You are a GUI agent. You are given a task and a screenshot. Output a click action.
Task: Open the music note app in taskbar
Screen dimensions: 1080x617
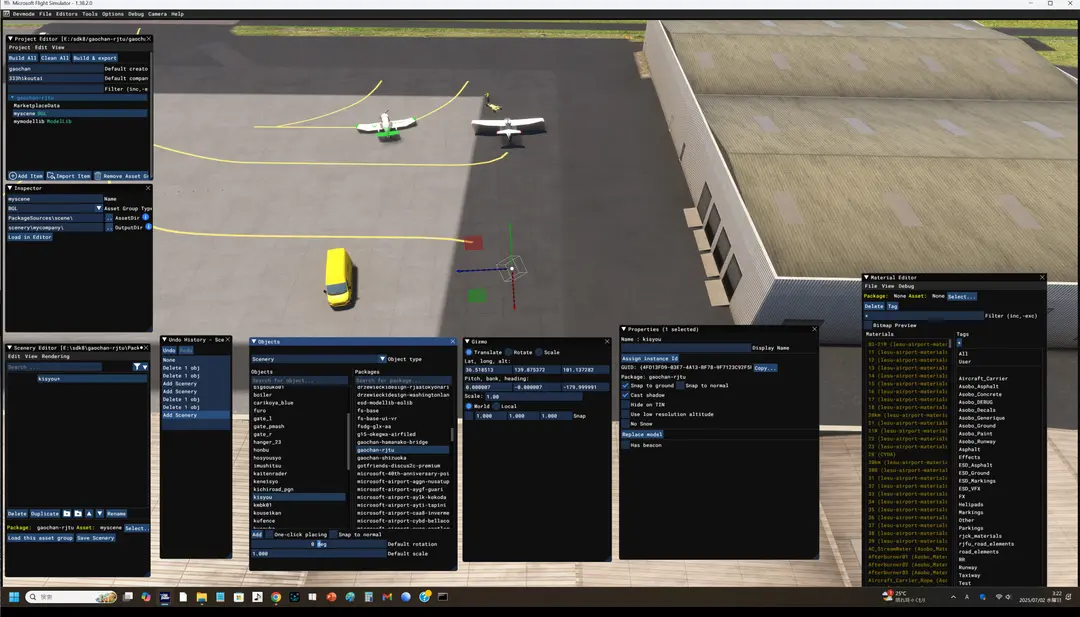pyautogui.click(x=257, y=597)
